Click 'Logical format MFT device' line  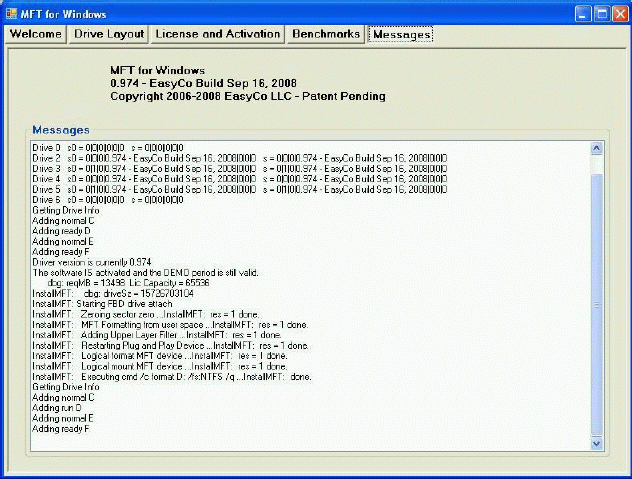pyautogui.click(x=160, y=356)
